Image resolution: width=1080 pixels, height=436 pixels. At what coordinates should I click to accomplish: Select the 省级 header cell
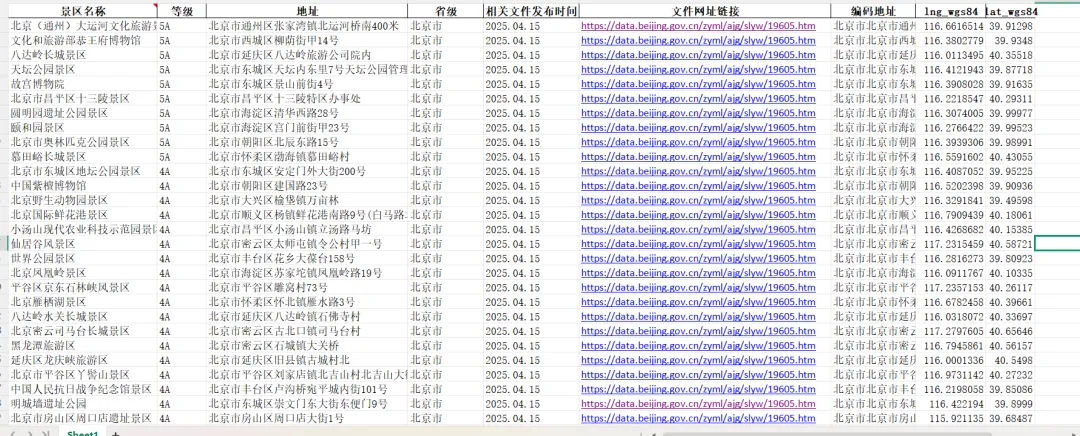coord(446,12)
